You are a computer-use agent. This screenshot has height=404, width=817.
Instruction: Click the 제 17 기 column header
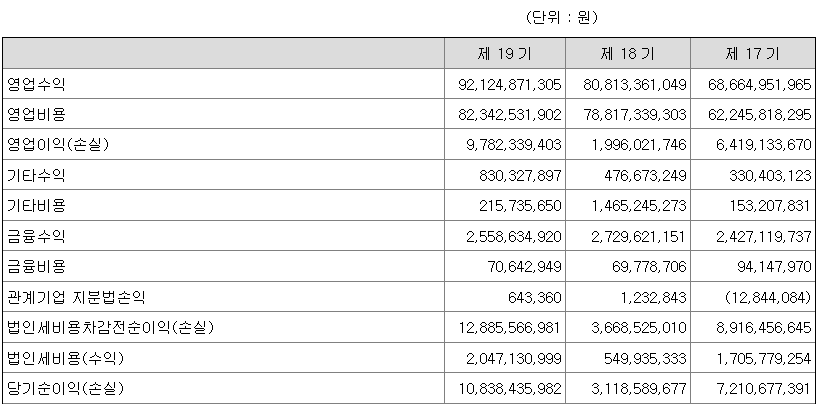pyautogui.click(x=753, y=53)
